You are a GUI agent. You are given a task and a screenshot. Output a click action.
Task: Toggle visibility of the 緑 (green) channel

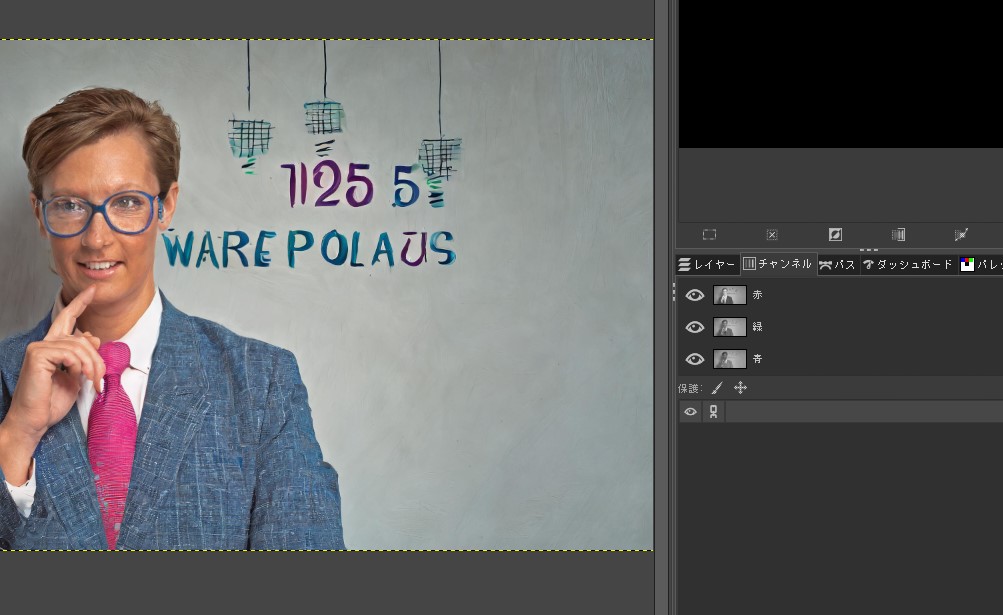point(694,327)
